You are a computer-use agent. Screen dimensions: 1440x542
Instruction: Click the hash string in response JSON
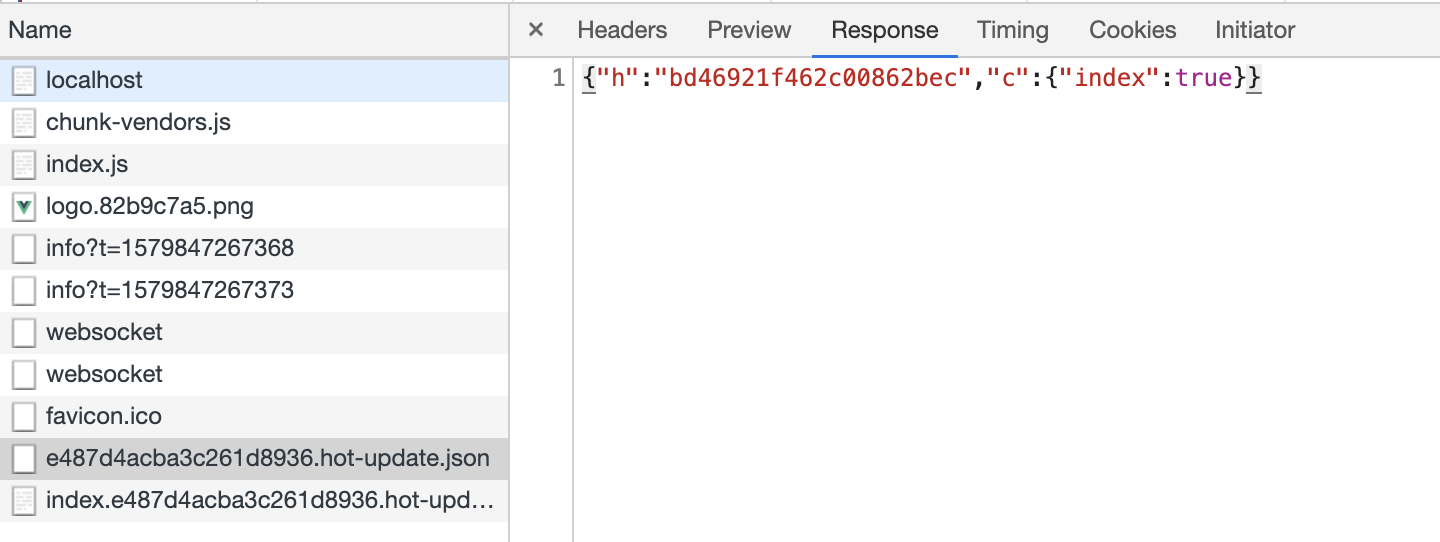click(x=813, y=79)
